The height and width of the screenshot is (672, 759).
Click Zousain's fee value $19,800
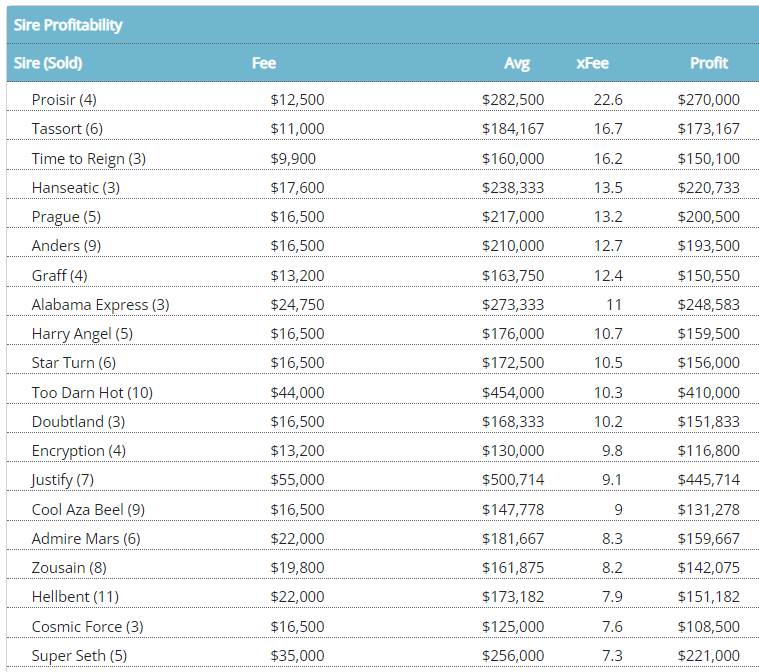297,568
